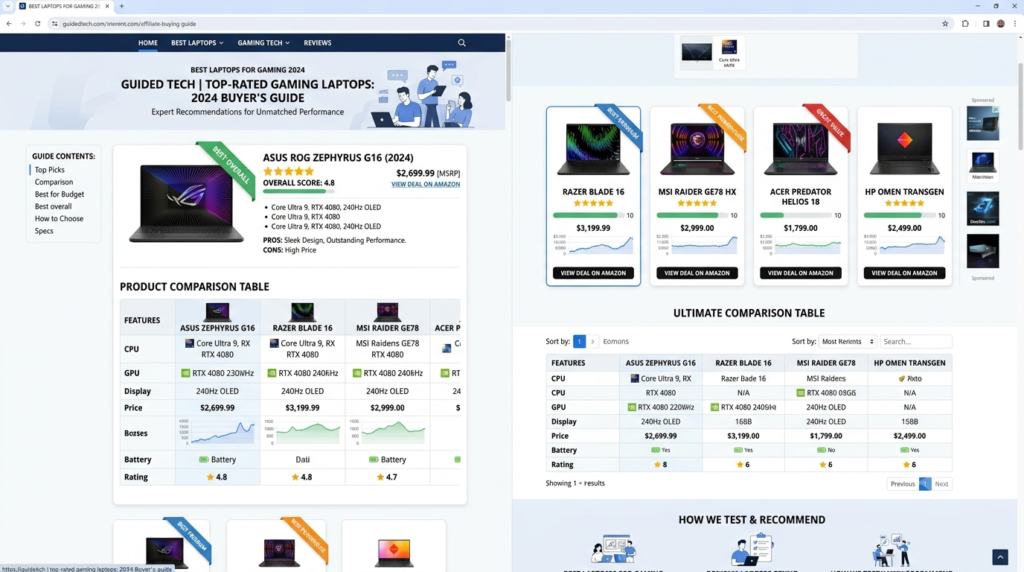The height and width of the screenshot is (572, 1024).
Task: Bookmark this page with the star icon
Action: [x=945, y=24]
